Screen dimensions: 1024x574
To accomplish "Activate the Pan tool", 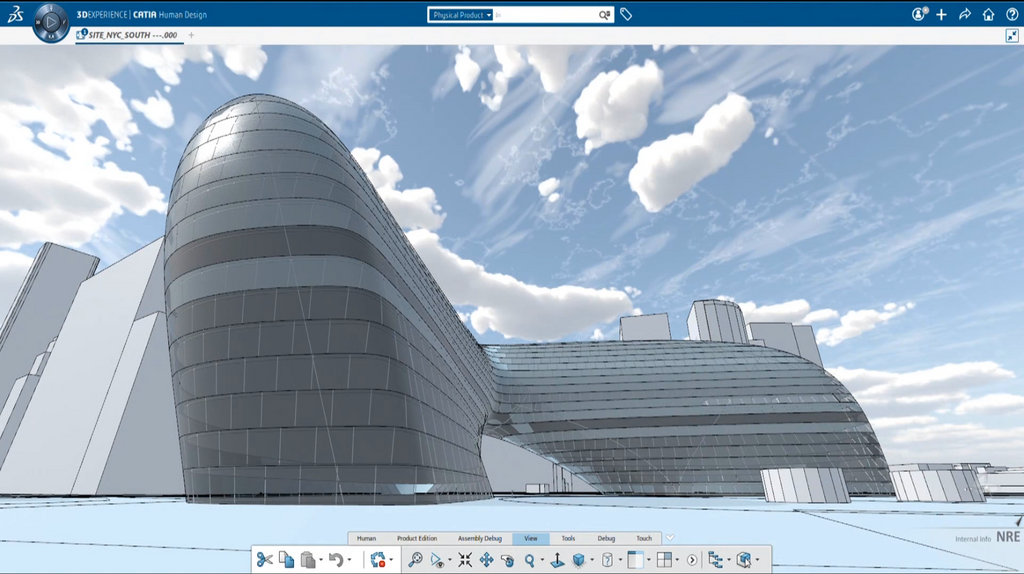I will tap(486, 560).
